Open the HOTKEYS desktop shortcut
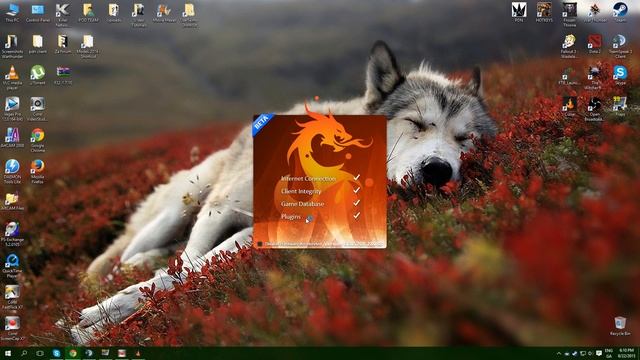The width and height of the screenshot is (640, 360). coord(544,12)
